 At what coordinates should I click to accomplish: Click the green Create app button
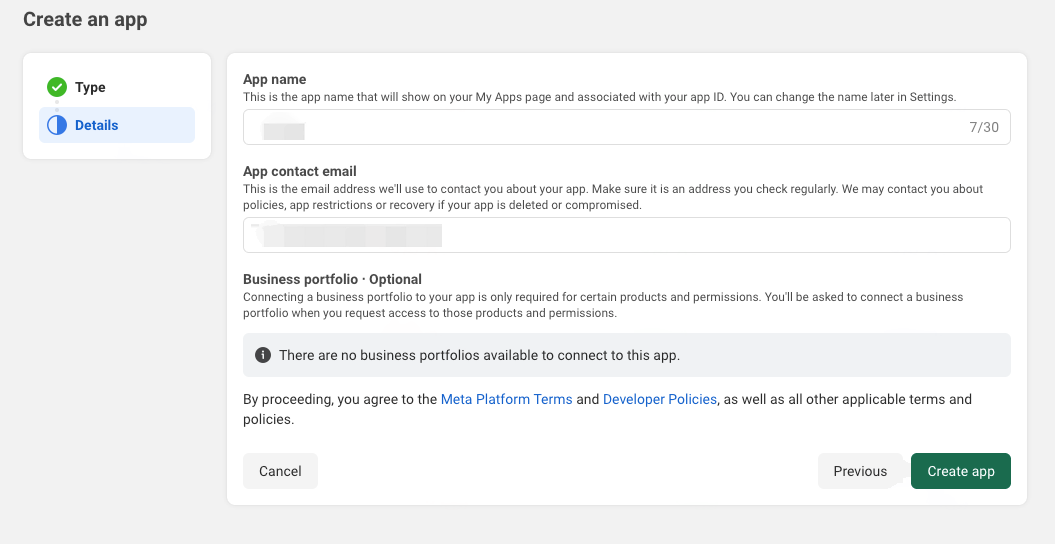(x=961, y=471)
